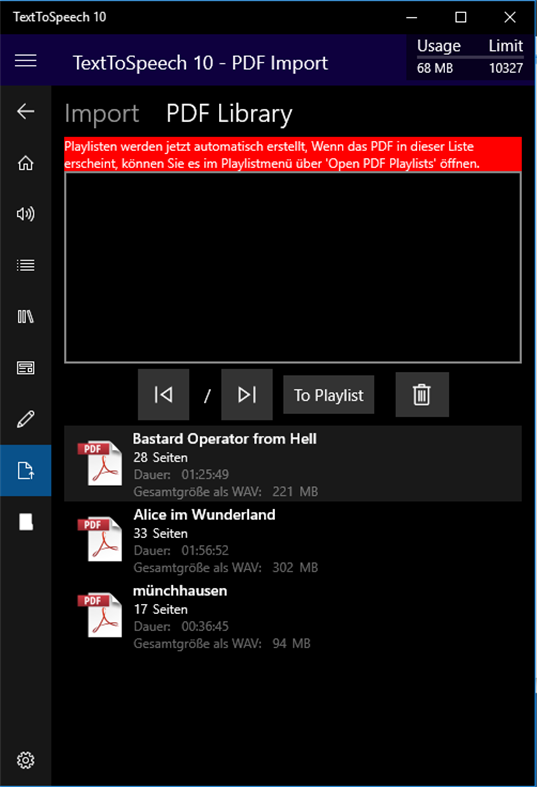This screenshot has height=787, width=537.
Task: Select Alice im Wunderland PDF entry
Action: tap(293, 540)
